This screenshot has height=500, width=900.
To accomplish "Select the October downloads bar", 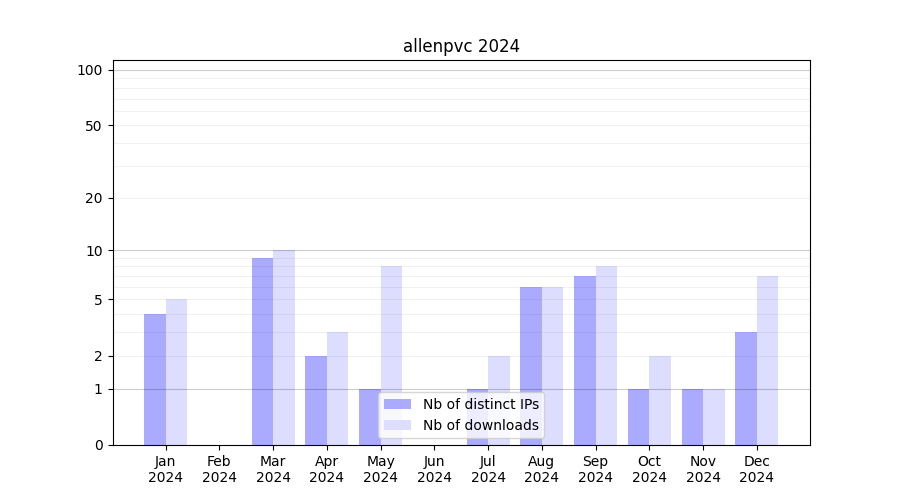I will [x=660, y=400].
